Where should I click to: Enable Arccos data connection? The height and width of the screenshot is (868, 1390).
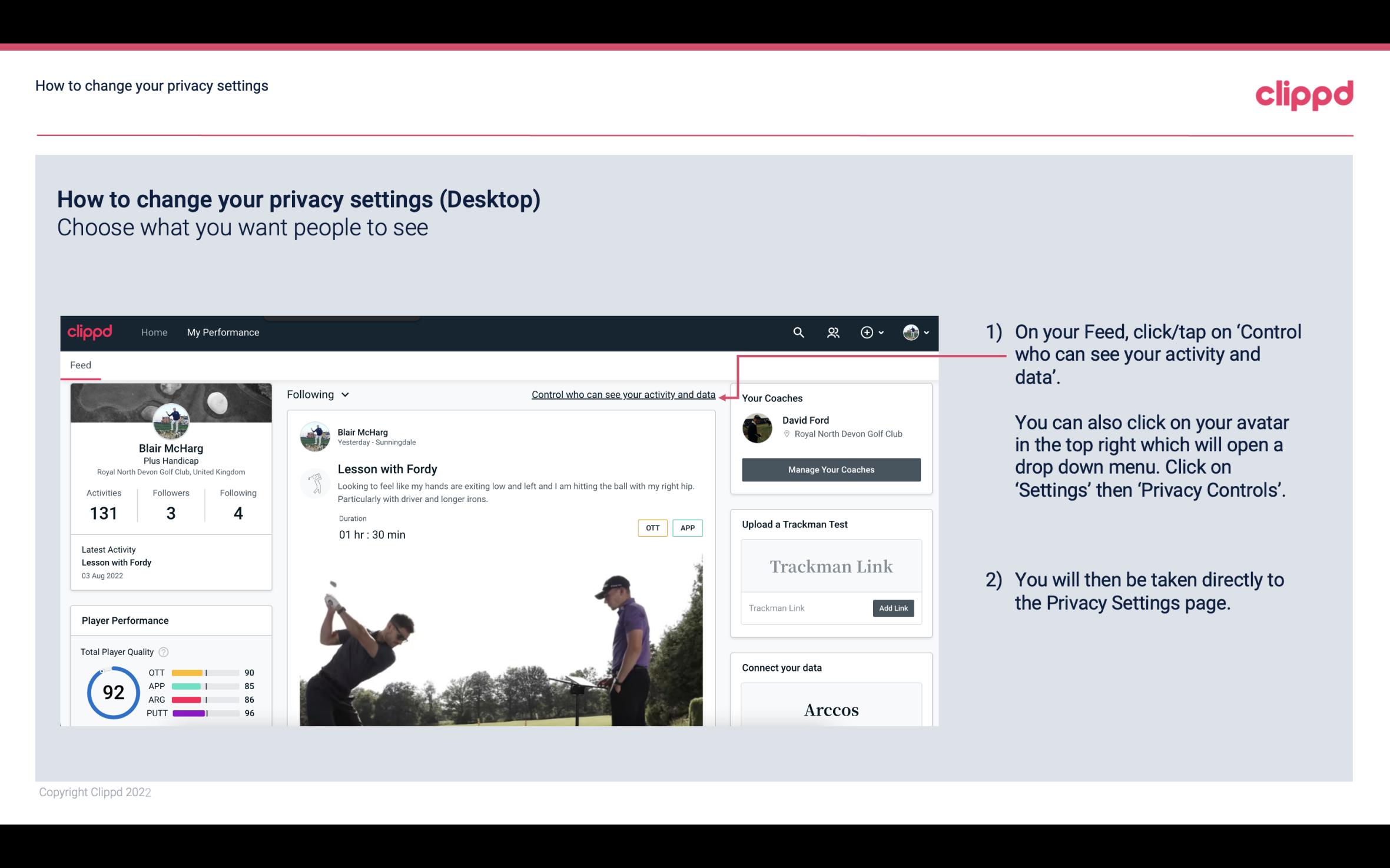pos(830,710)
